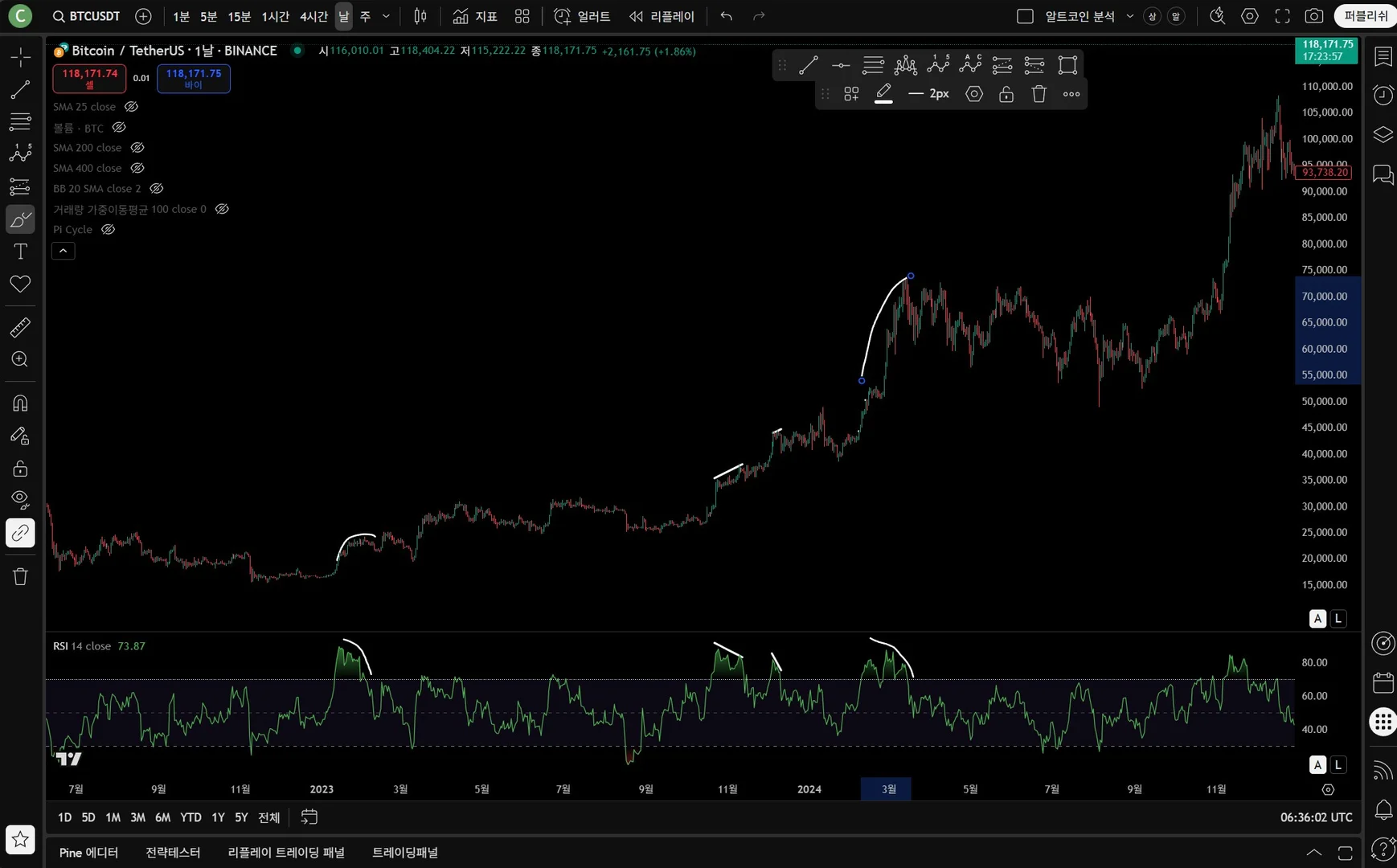Image resolution: width=1397 pixels, height=868 pixels.
Task: Click the blue buy 바이 button
Action: [x=194, y=78]
